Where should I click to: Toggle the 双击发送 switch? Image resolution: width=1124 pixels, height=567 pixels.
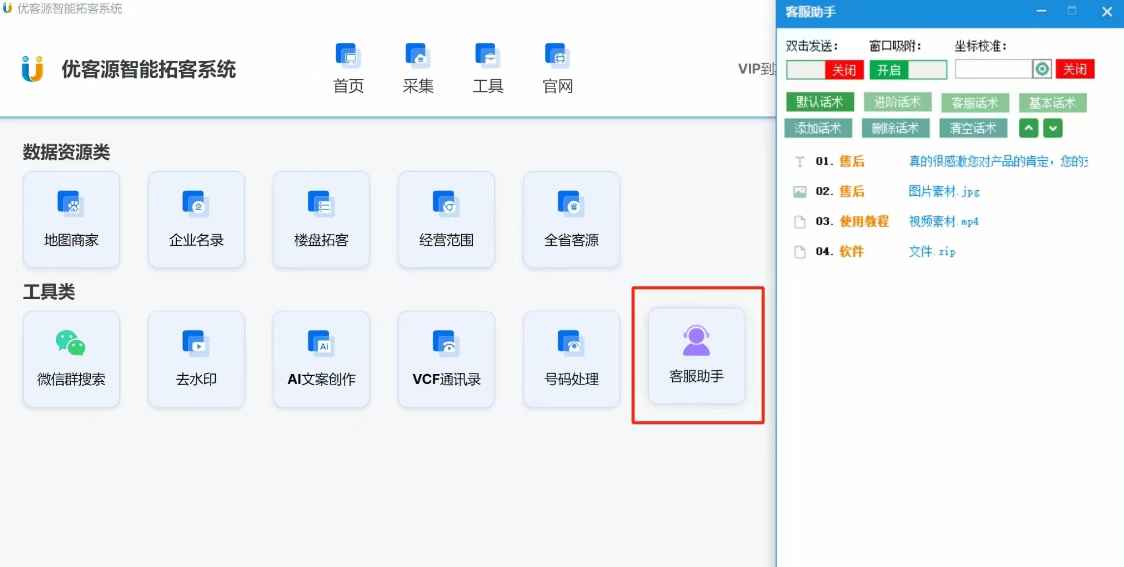point(824,70)
